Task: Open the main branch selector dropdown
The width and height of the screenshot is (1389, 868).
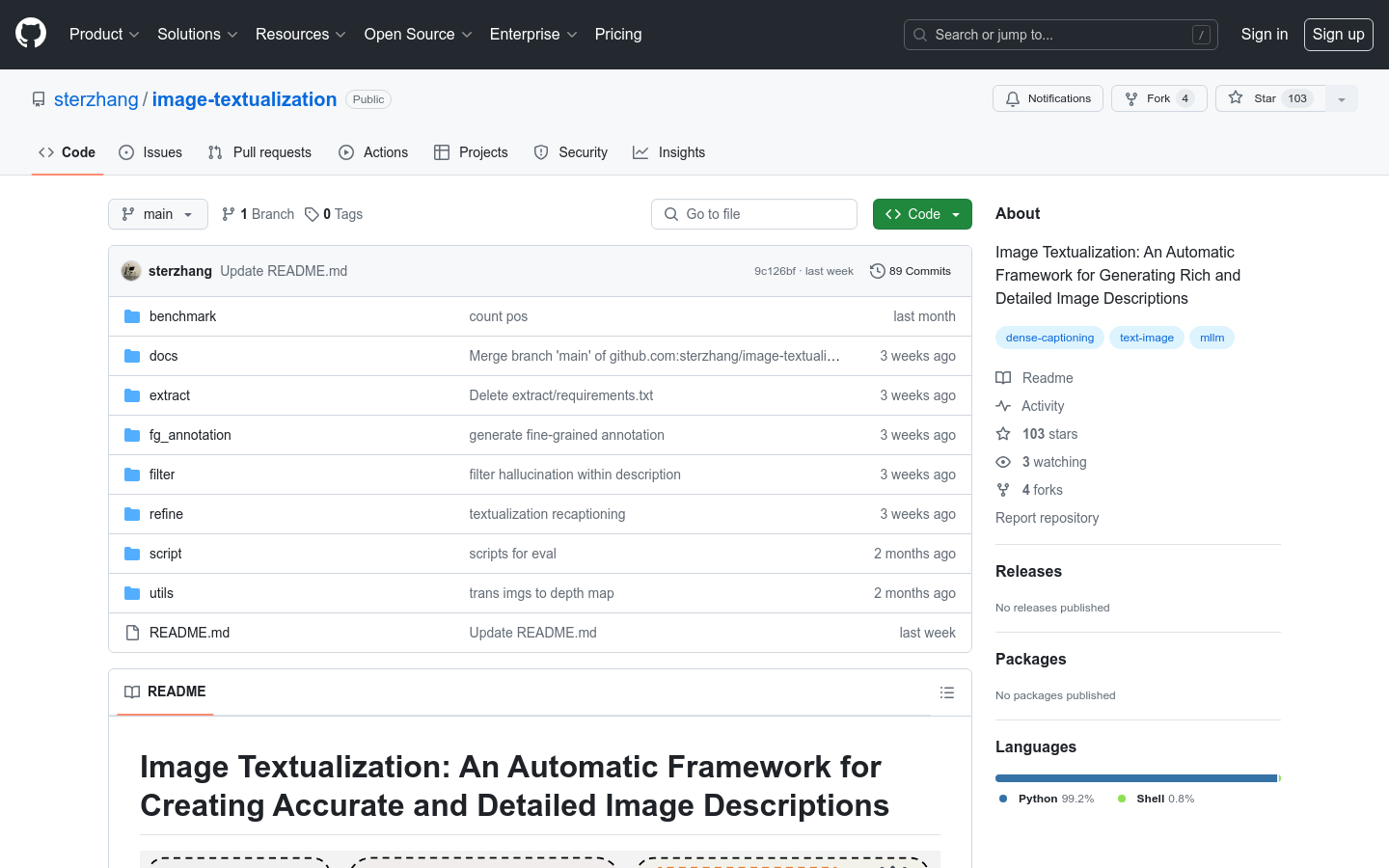Action: 158,214
